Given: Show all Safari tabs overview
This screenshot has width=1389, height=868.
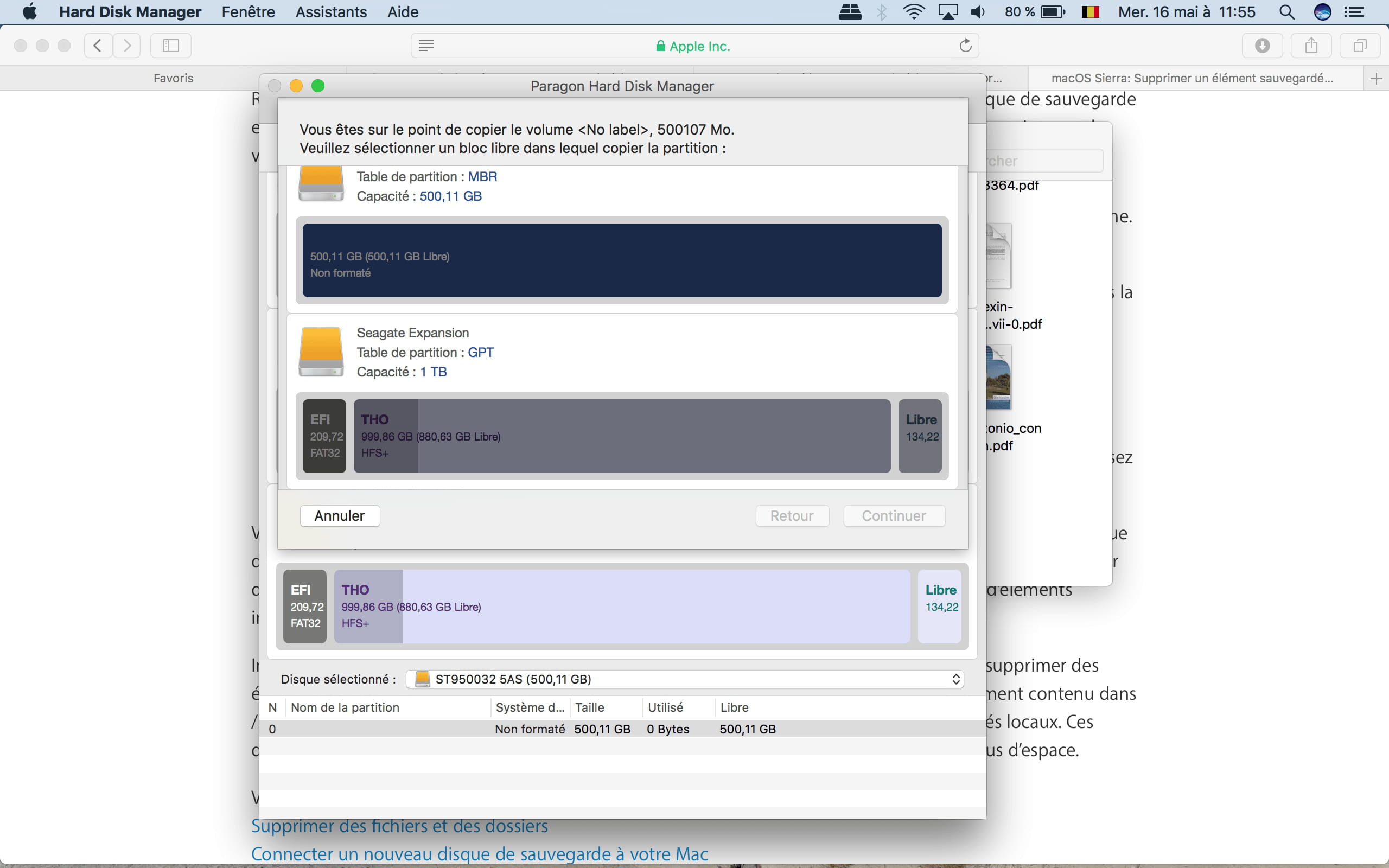Looking at the screenshot, I should tap(1360, 46).
